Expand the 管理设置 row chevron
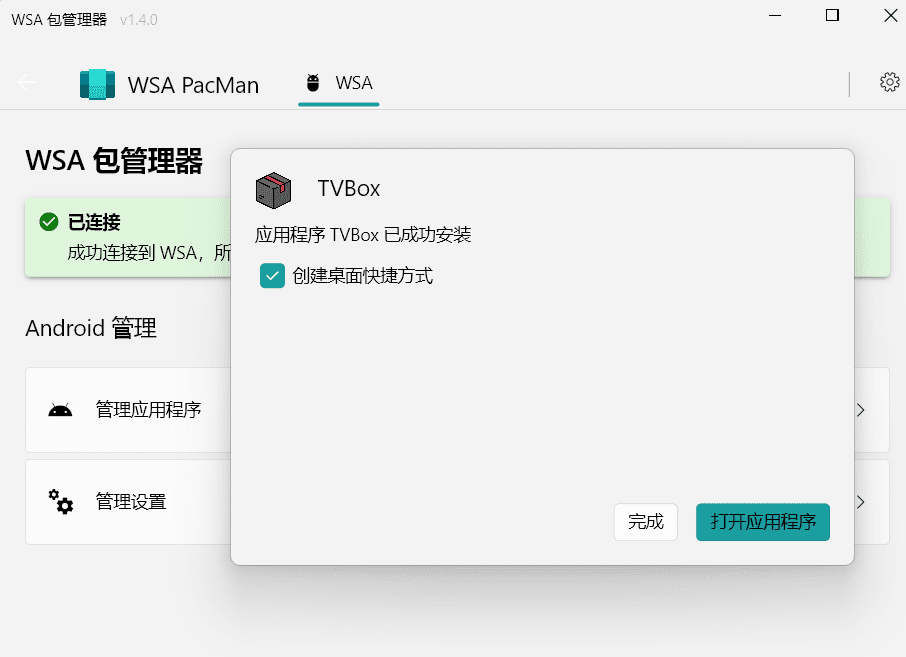Screen dimensions: 906x657 coord(862,502)
